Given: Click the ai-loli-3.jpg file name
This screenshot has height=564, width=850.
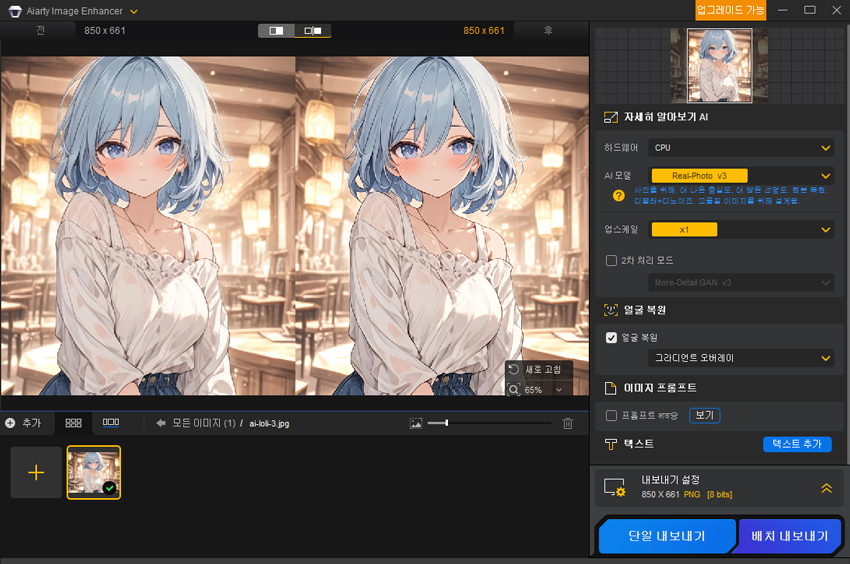Looking at the screenshot, I should coord(269,424).
